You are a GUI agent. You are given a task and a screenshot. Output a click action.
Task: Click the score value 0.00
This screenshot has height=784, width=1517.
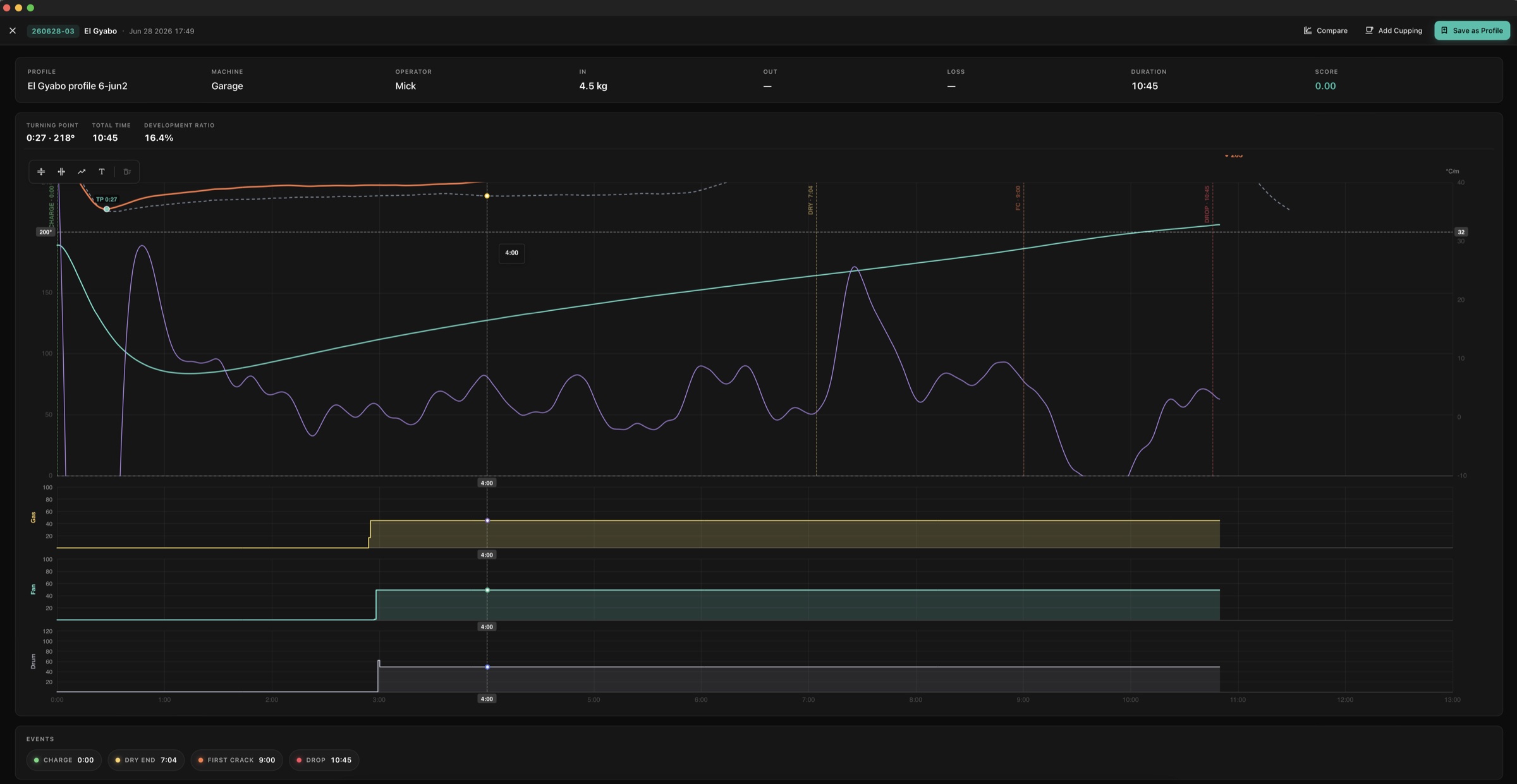click(x=1325, y=86)
